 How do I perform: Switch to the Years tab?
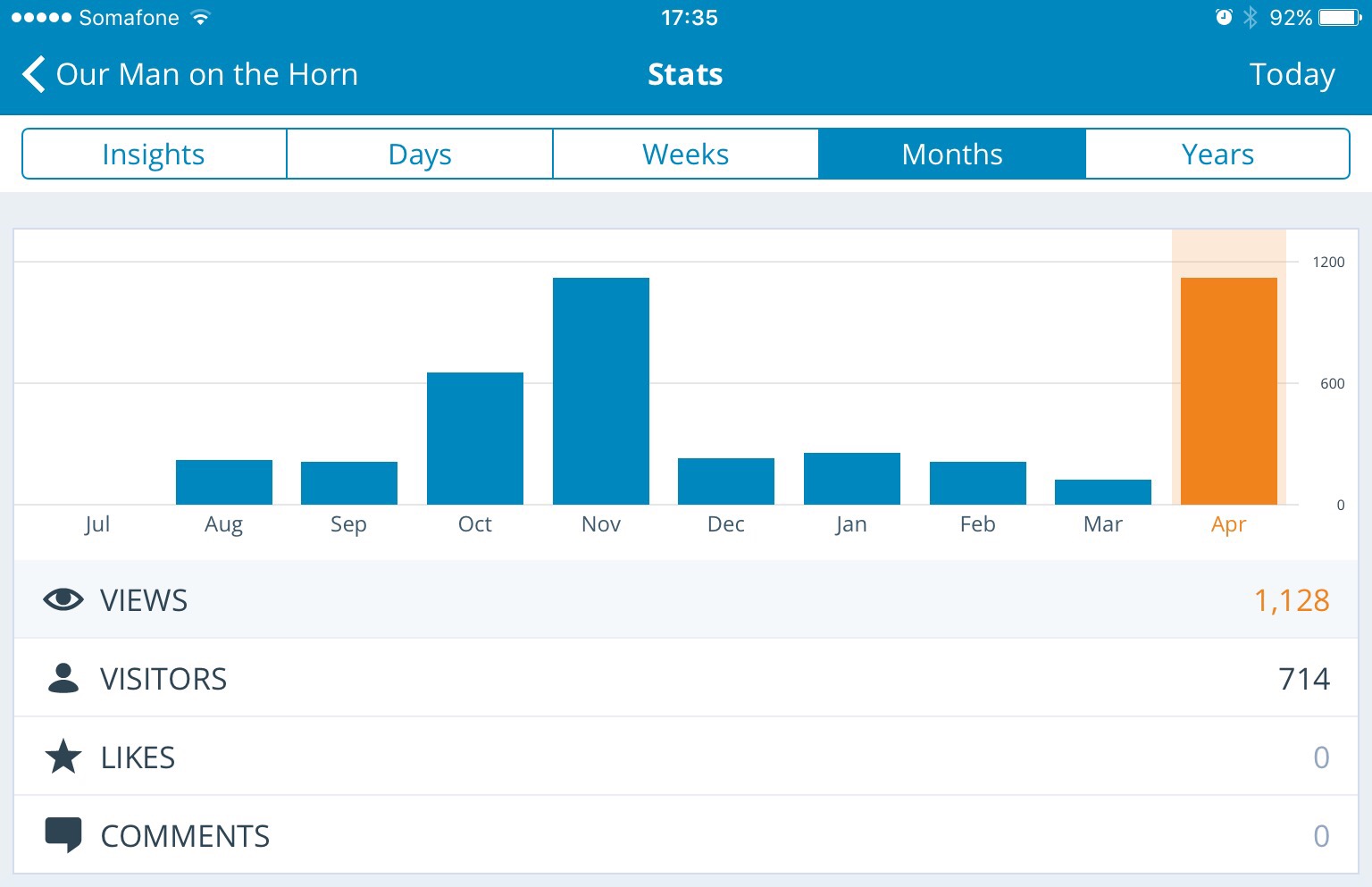pyautogui.click(x=1217, y=155)
